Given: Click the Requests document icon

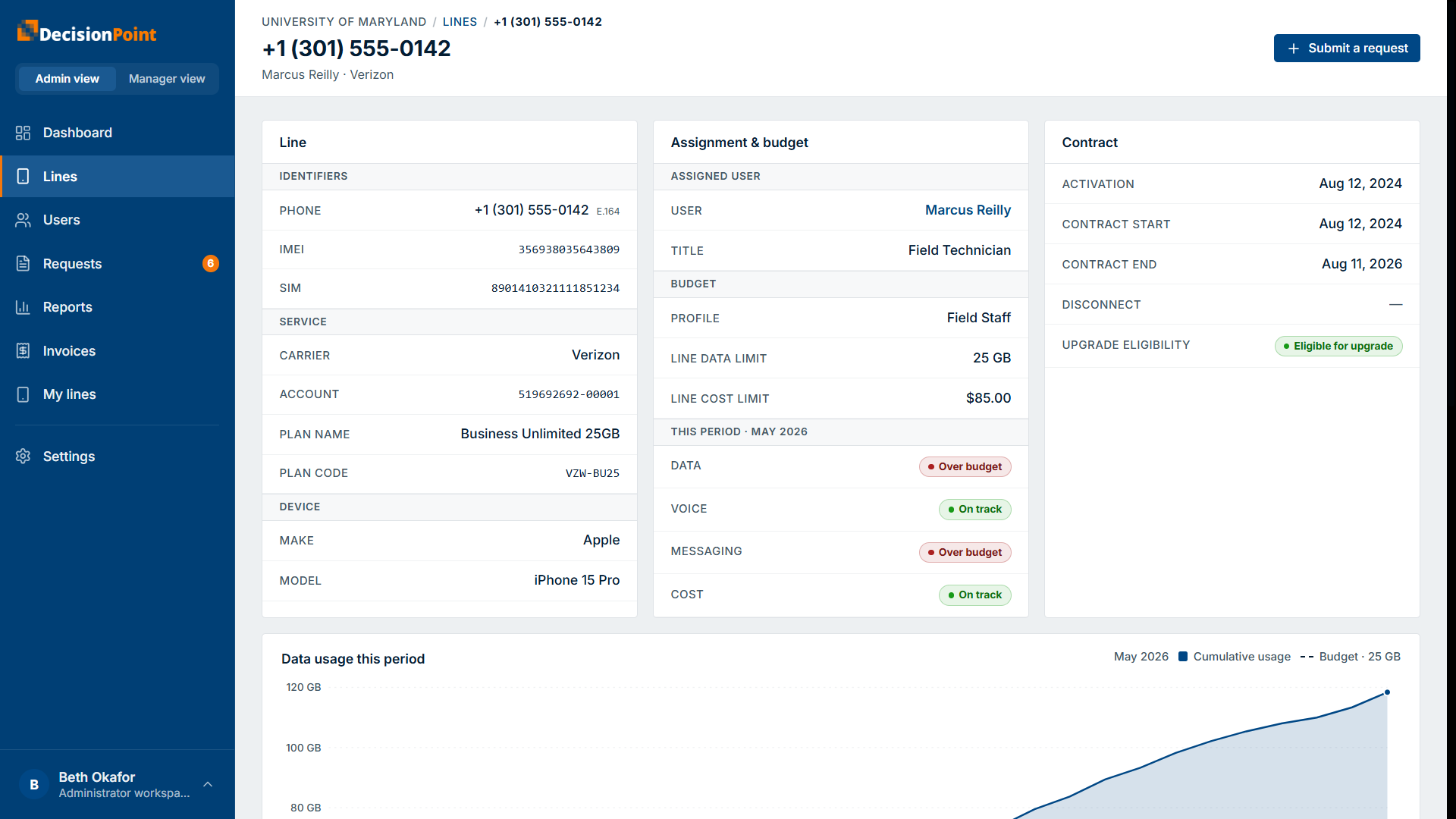Looking at the screenshot, I should pyautogui.click(x=23, y=264).
